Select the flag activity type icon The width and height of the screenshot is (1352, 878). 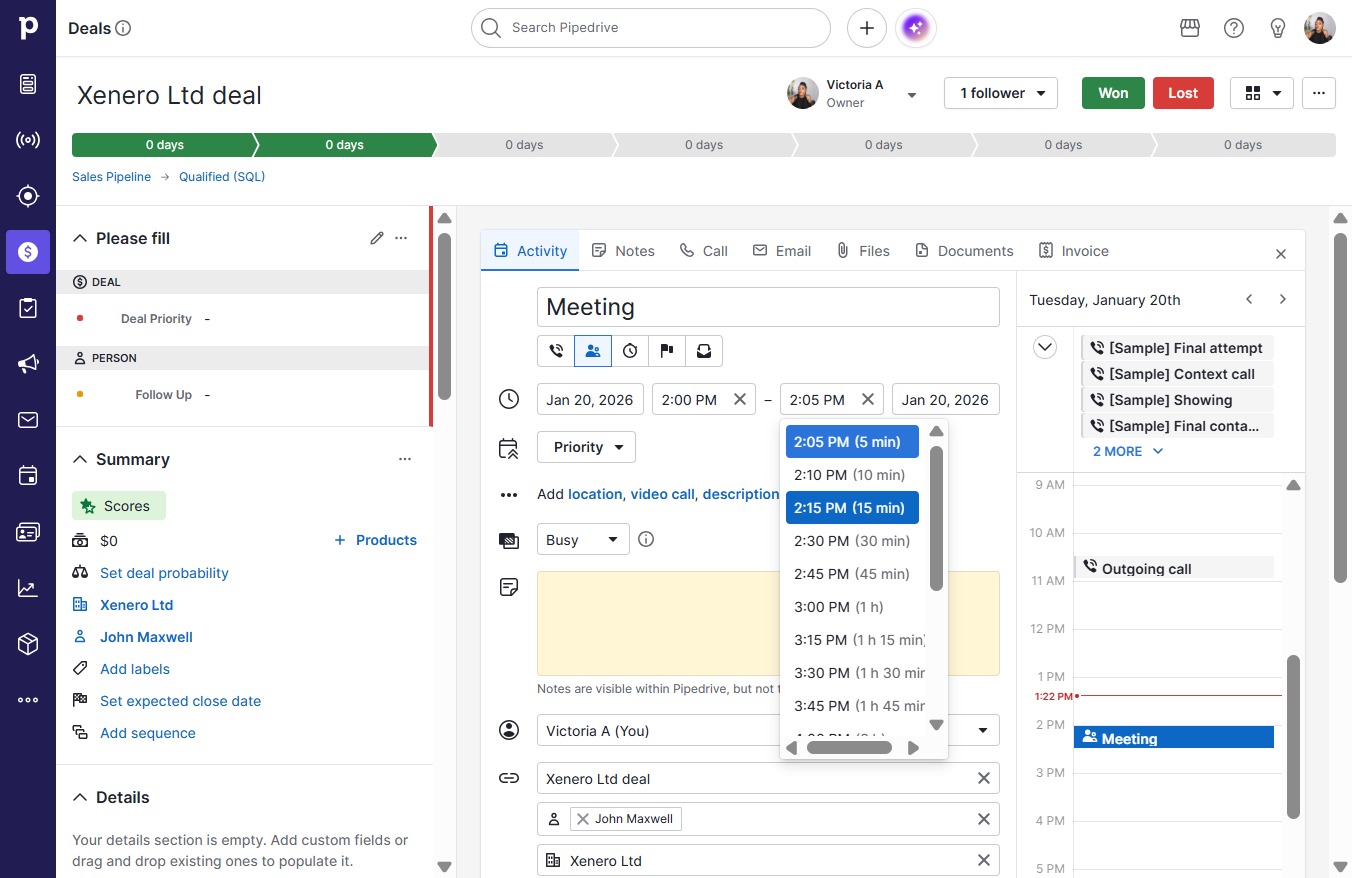point(667,351)
